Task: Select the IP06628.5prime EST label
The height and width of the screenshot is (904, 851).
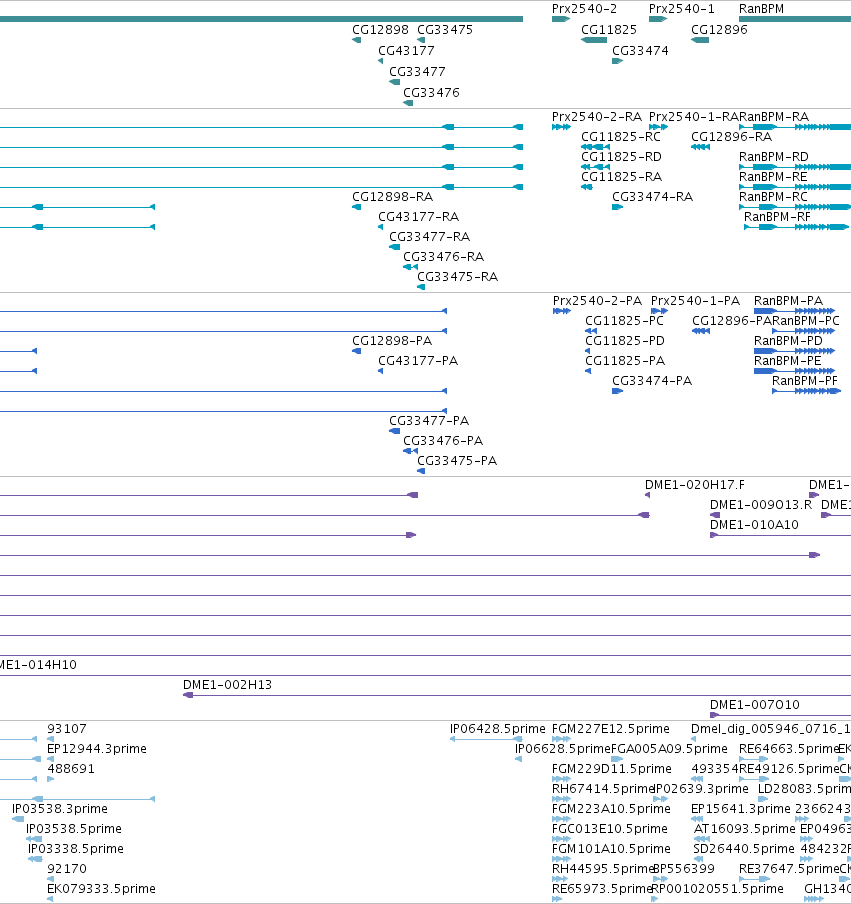Action: click(x=562, y=749)
